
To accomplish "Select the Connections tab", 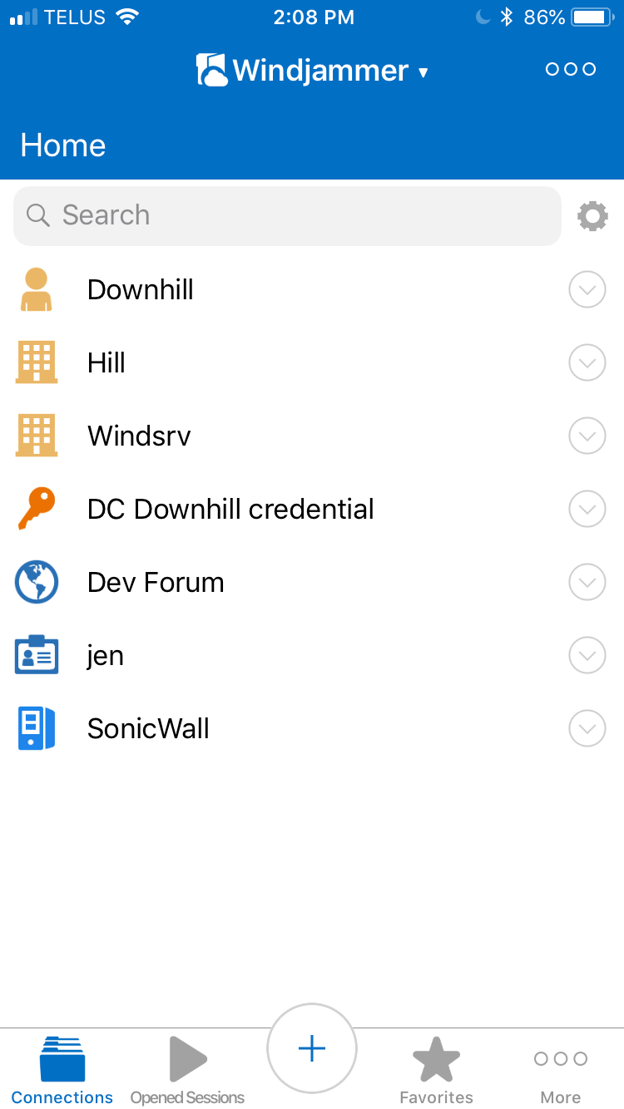I will point(62,1071).
